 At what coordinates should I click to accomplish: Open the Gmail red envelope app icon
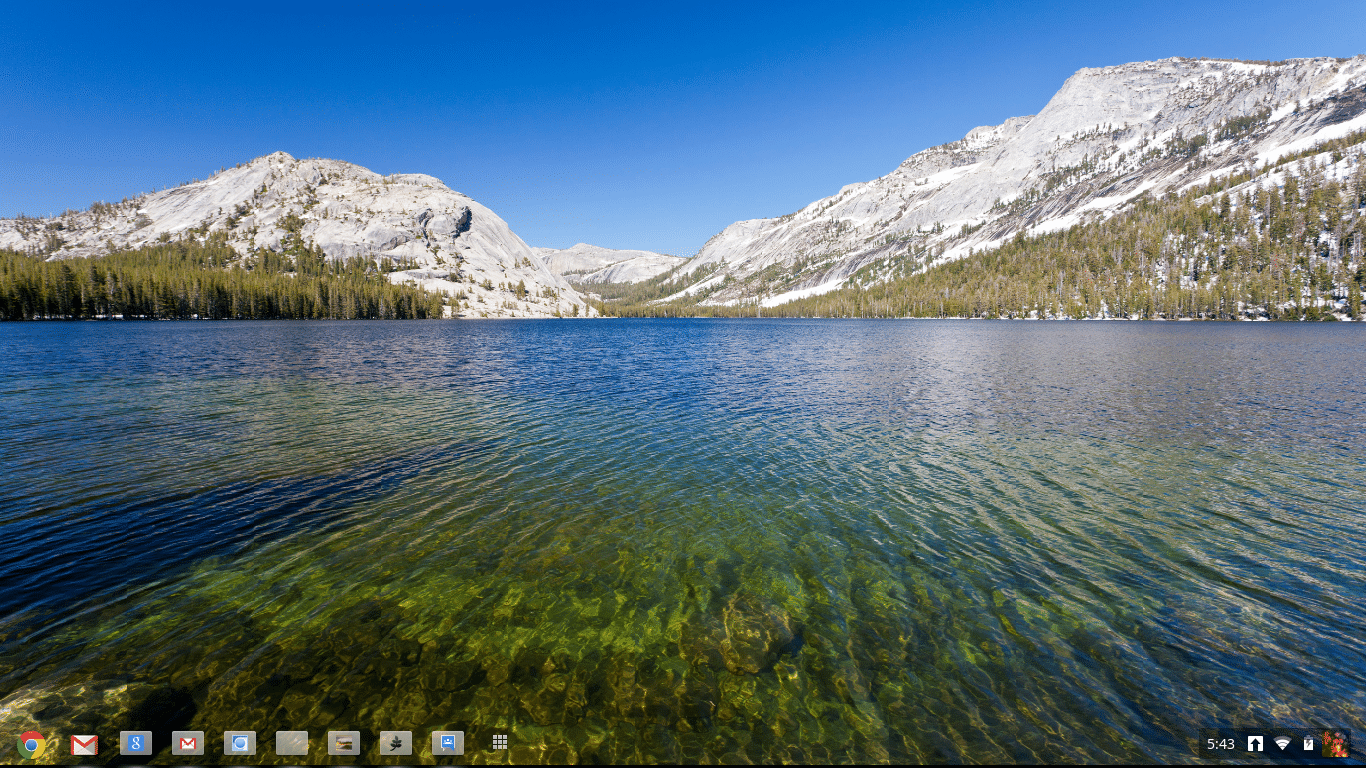pyautogui.click(x=84, y=744)
